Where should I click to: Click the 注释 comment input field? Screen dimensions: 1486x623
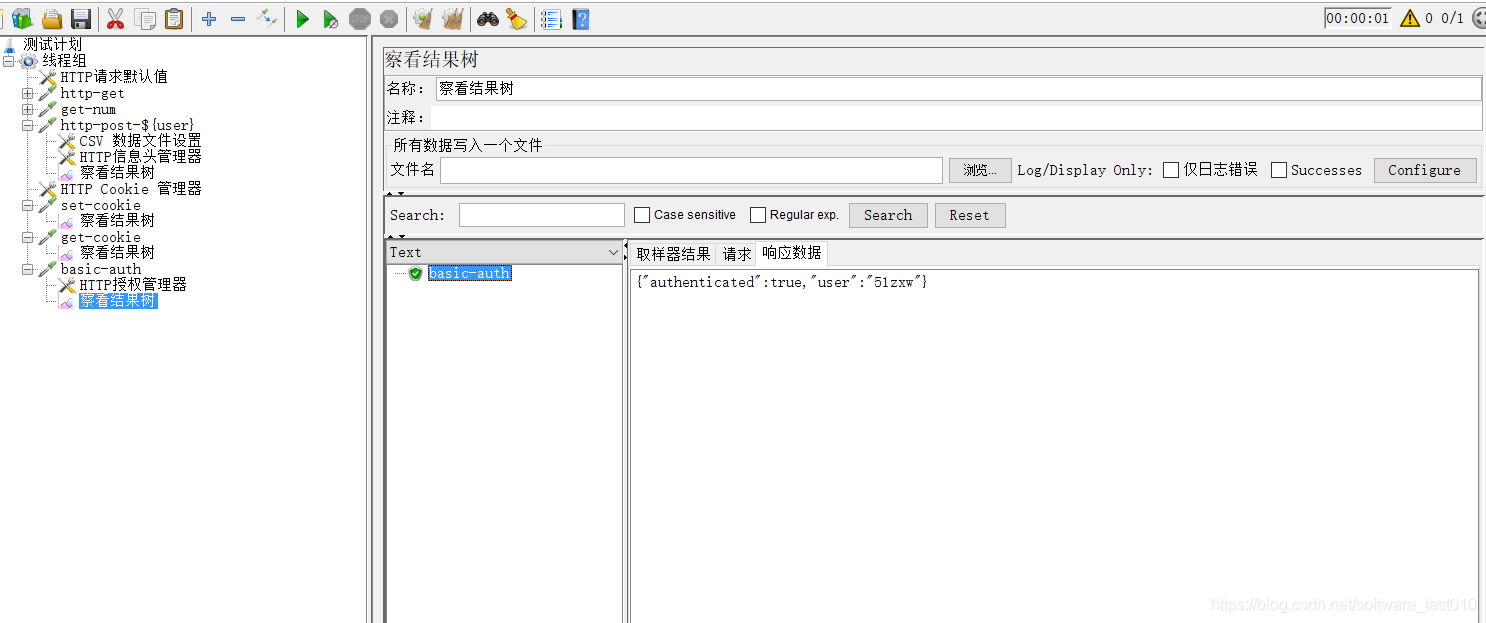tap(956, 118)
